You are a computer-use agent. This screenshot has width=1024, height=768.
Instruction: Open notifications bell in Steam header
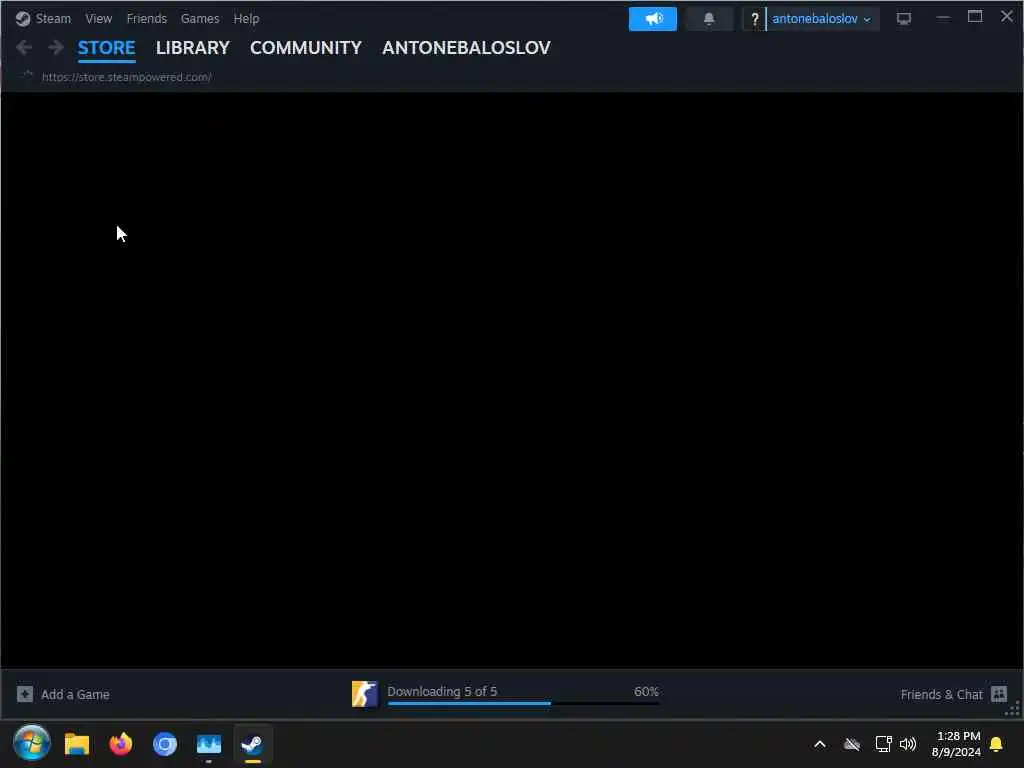(709, 19)
